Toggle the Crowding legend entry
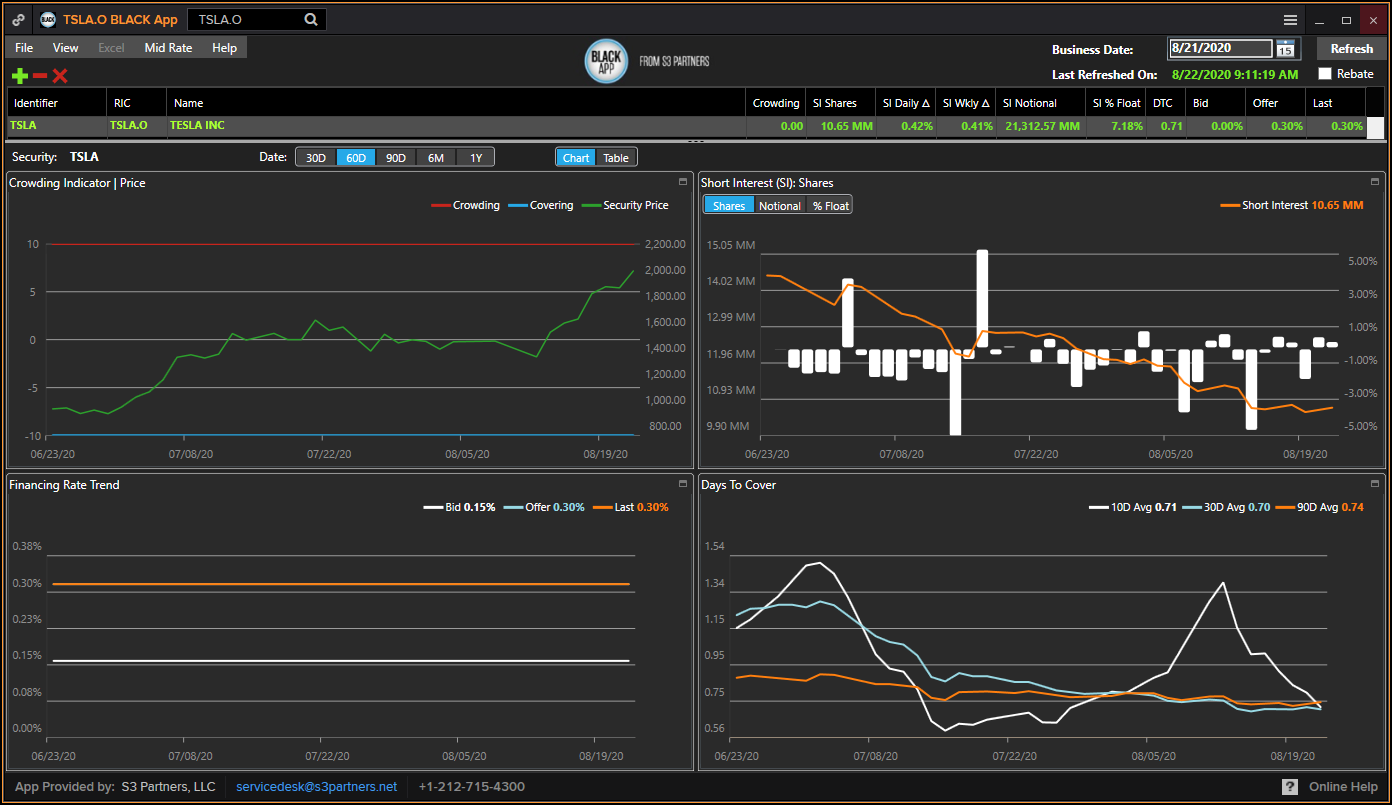 pyautogui.click(x=465, y=205)
